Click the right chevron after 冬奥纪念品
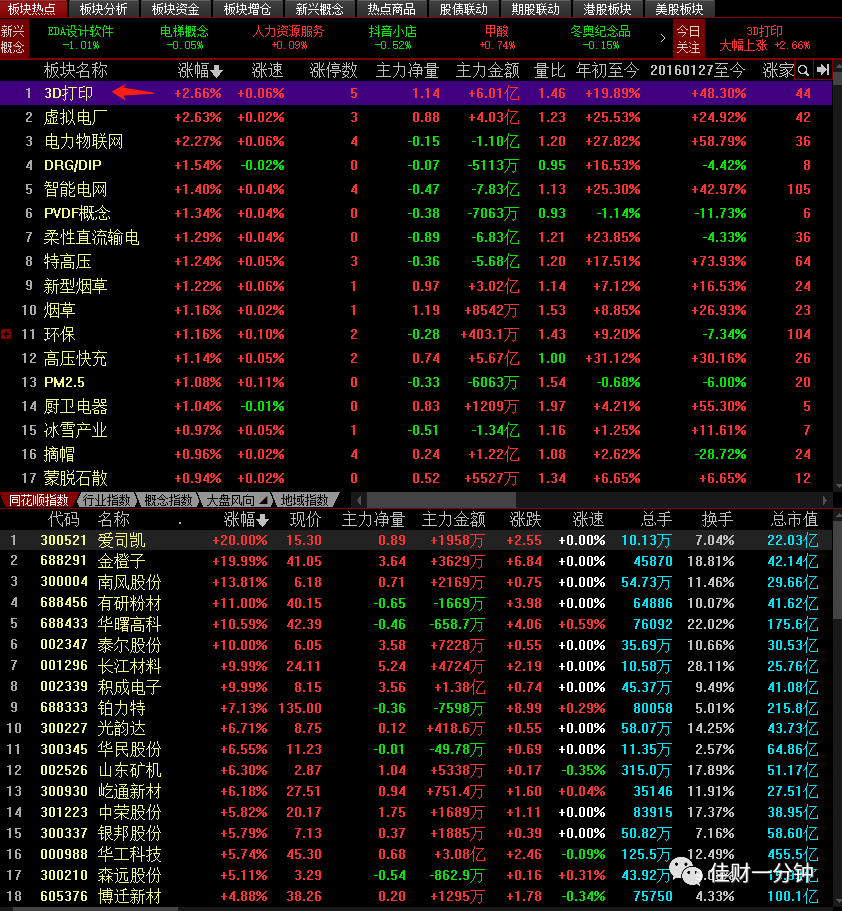 coord(663,38)
